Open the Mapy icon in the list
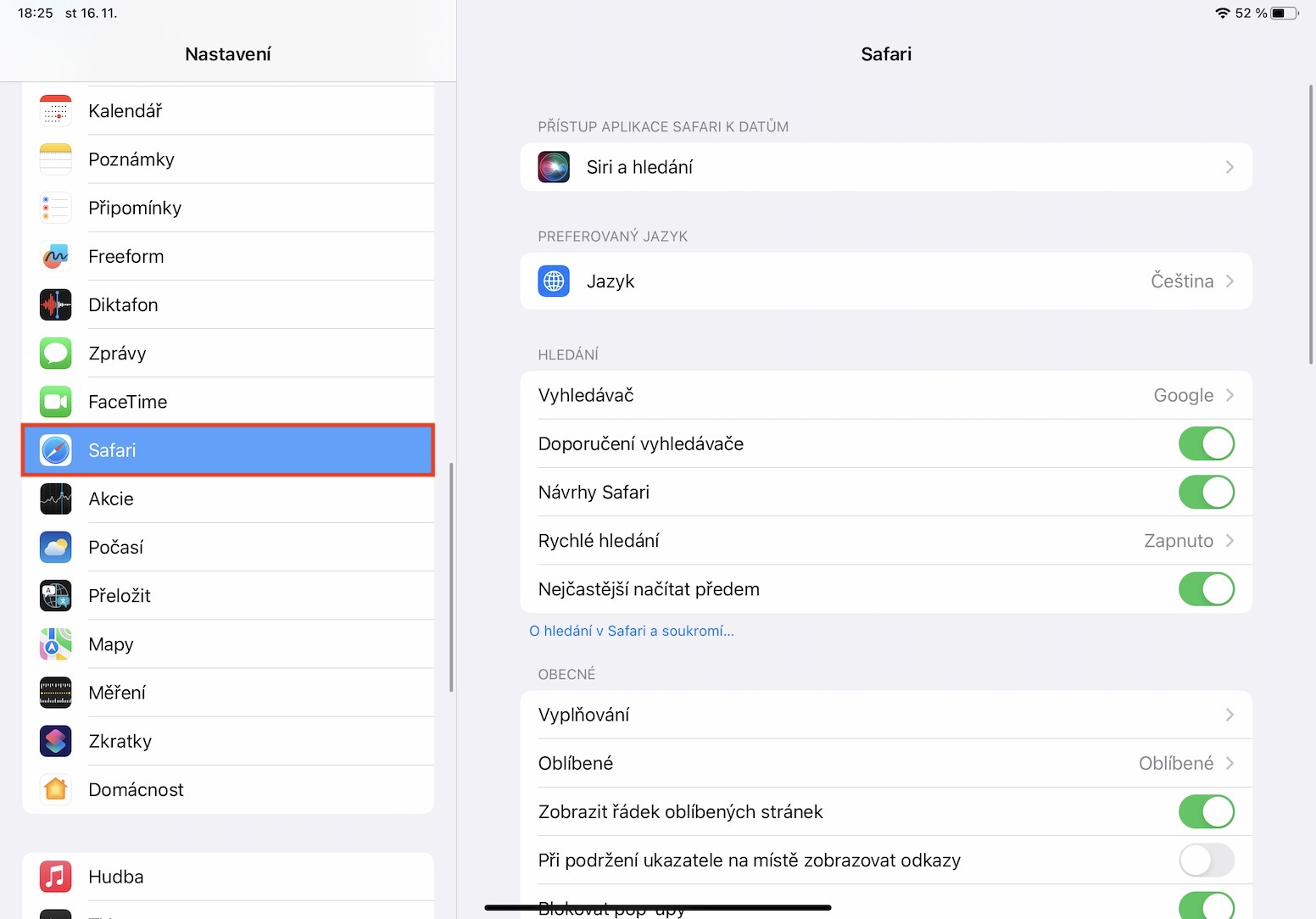The image size is (1316, 919). pos(56,644)
